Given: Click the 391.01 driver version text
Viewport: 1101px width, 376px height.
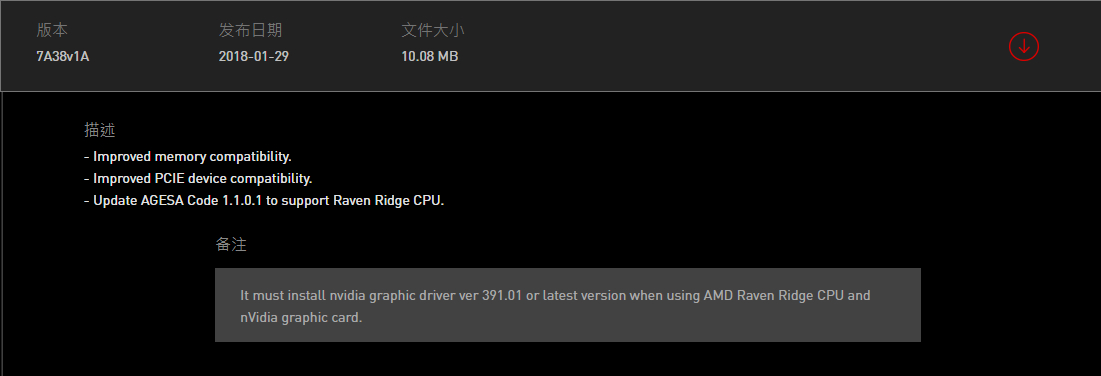Looking at the screenshot, I should 502,295.
